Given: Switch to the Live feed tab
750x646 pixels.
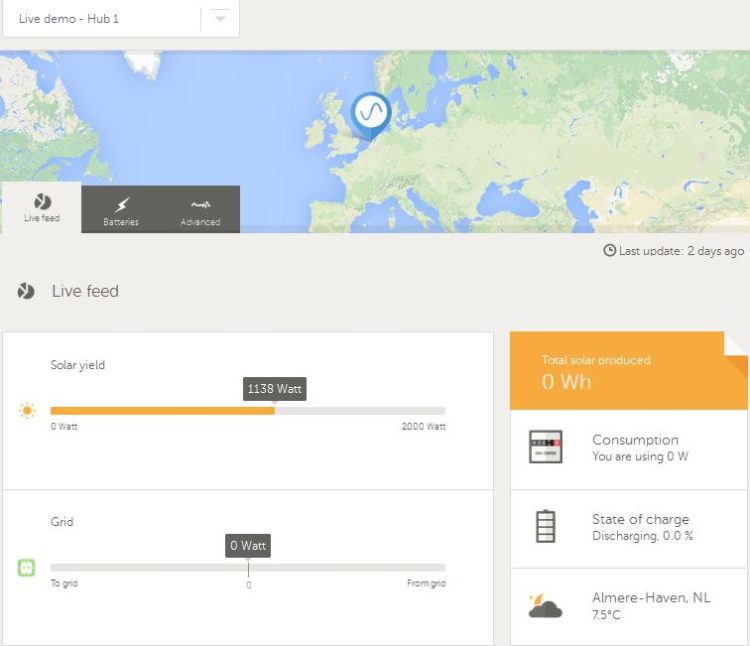Looking at the screenshot, I should pos(42,208).
